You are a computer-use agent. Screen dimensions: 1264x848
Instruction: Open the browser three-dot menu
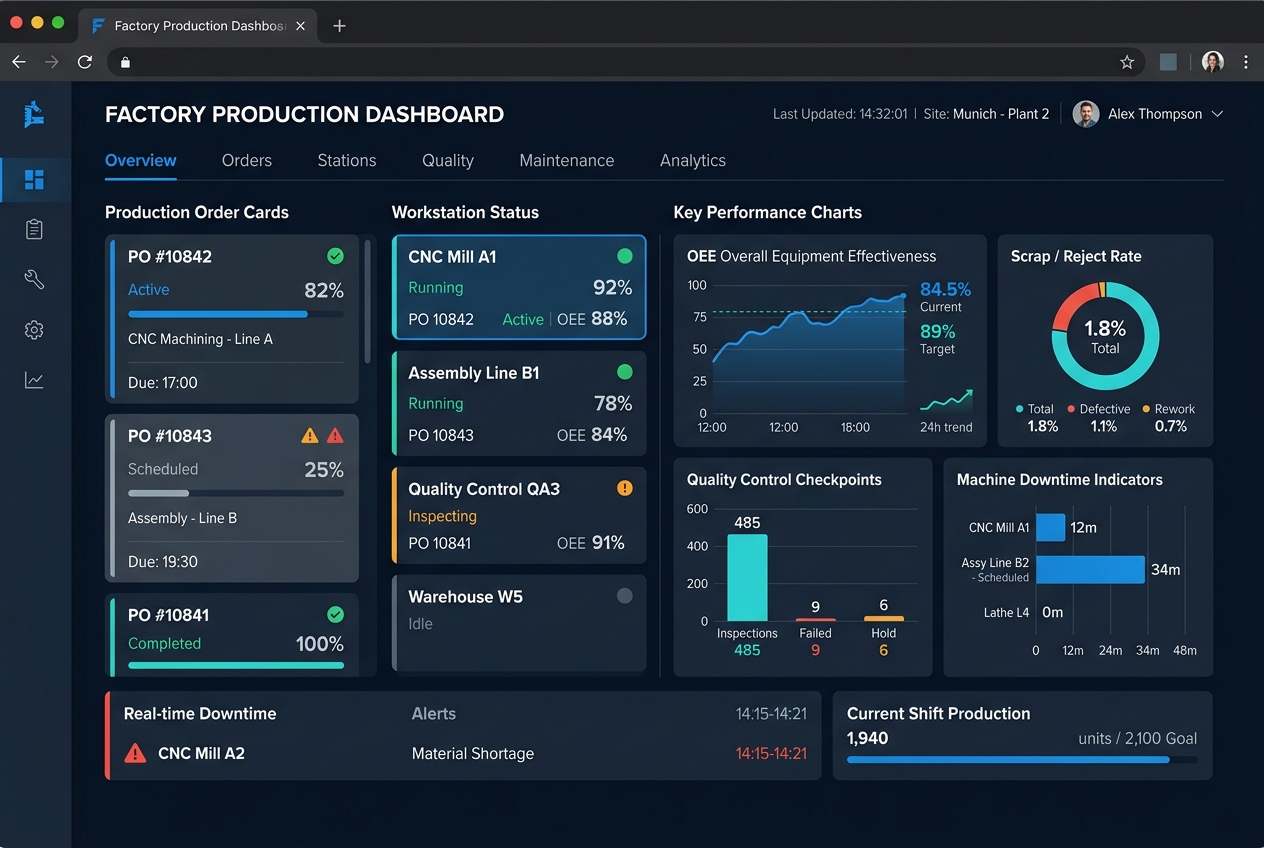(1246, 62)
